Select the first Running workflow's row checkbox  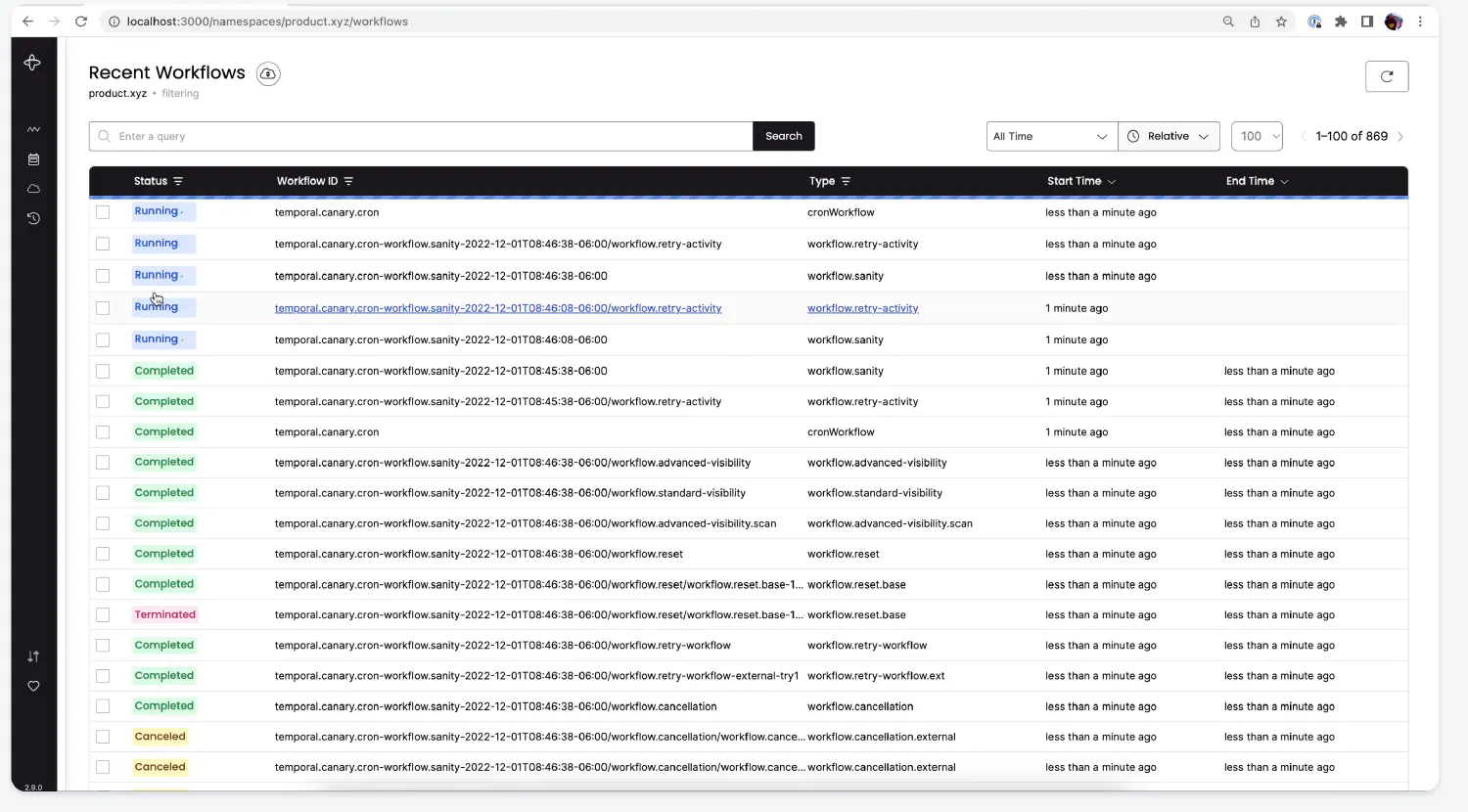pyautogui.click(x=103, y=211)
